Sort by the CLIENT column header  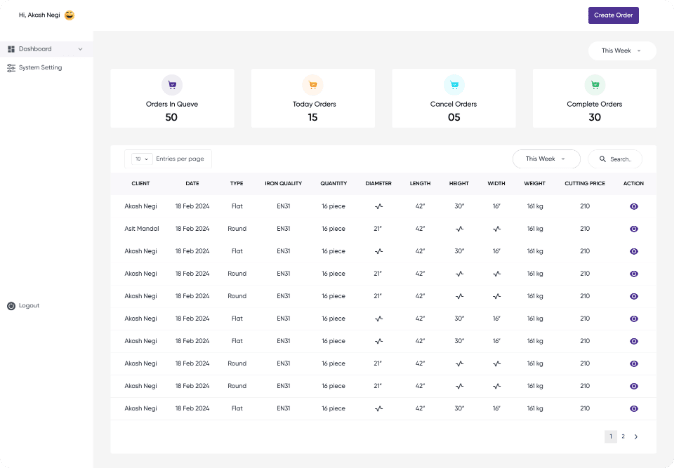point(141,184)
